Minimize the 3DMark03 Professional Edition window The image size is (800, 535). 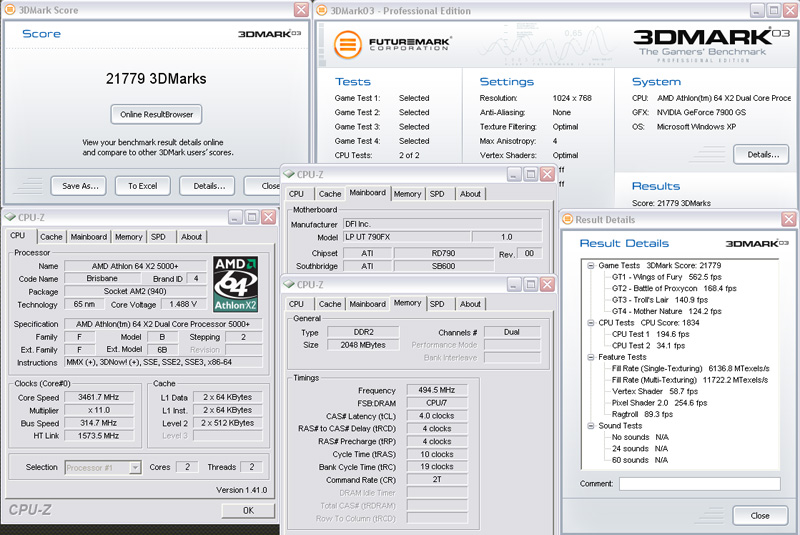click(757, 10)
